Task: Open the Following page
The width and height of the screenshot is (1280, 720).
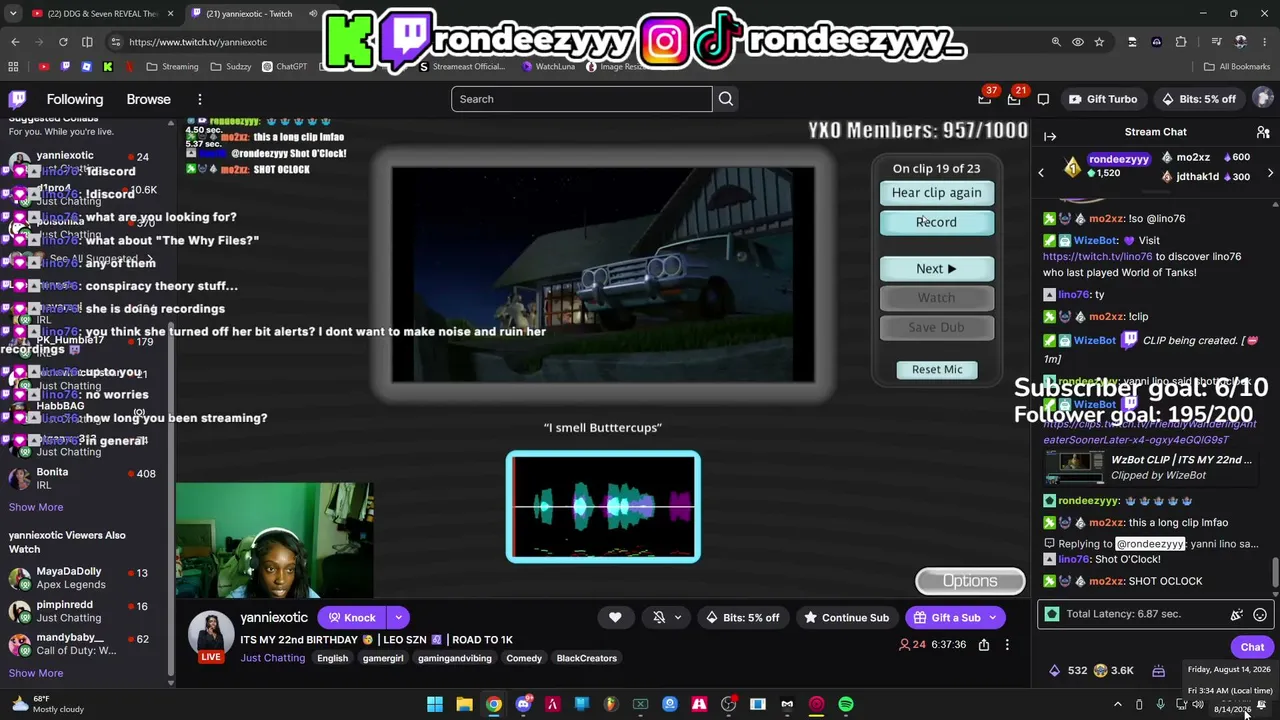Action: coord(75,99)
